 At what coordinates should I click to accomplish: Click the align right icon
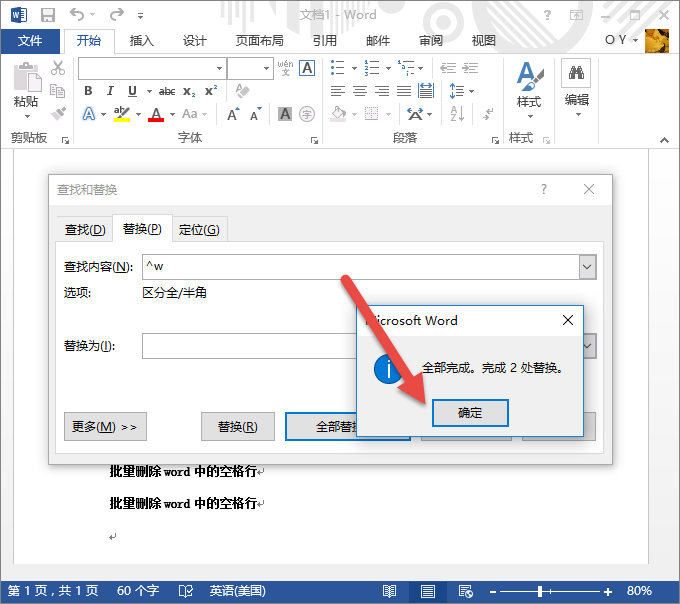tap(382, 91)
